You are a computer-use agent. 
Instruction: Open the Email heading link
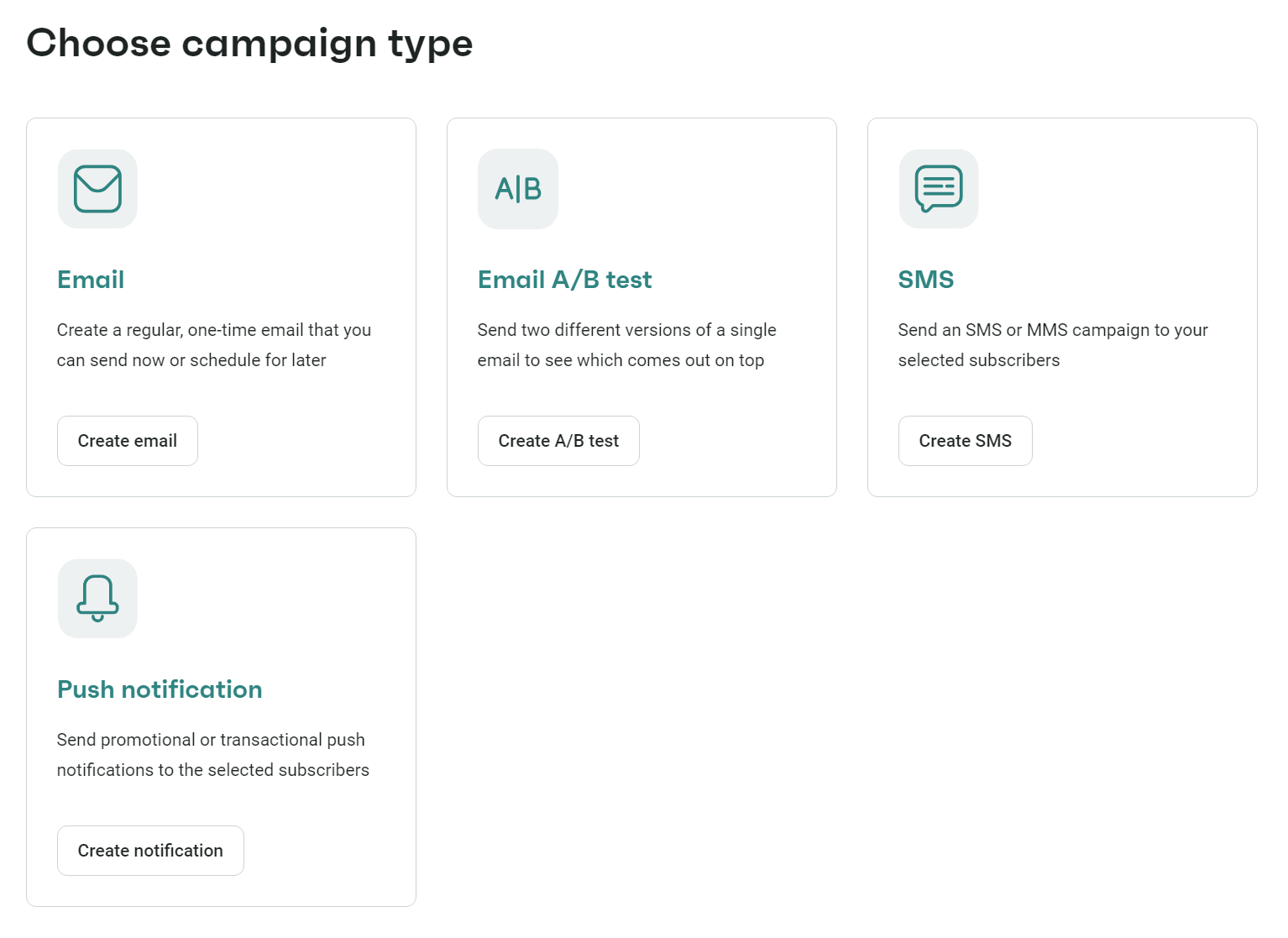90,280
